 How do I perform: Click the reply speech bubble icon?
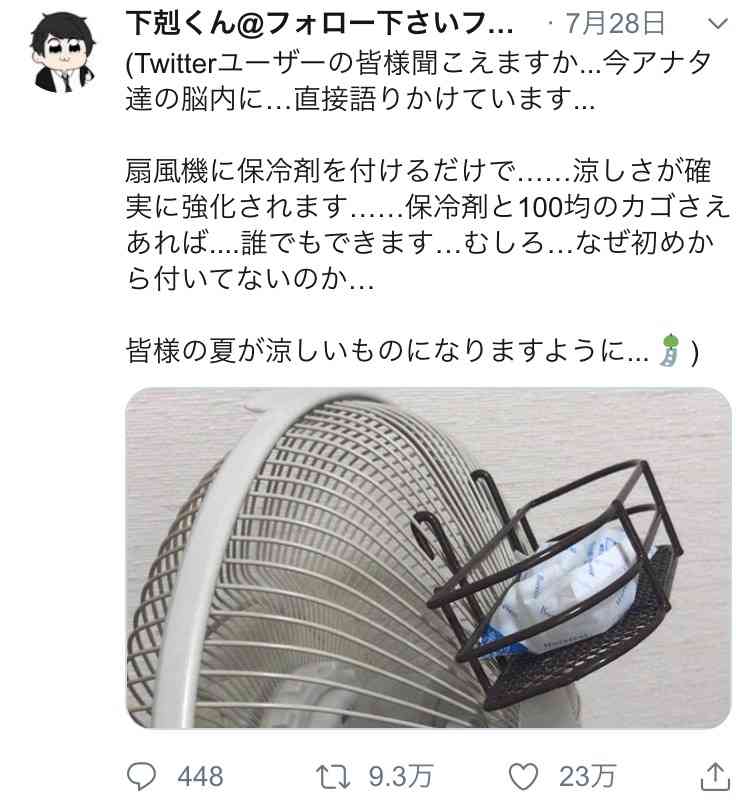click(x=141, y=775)
